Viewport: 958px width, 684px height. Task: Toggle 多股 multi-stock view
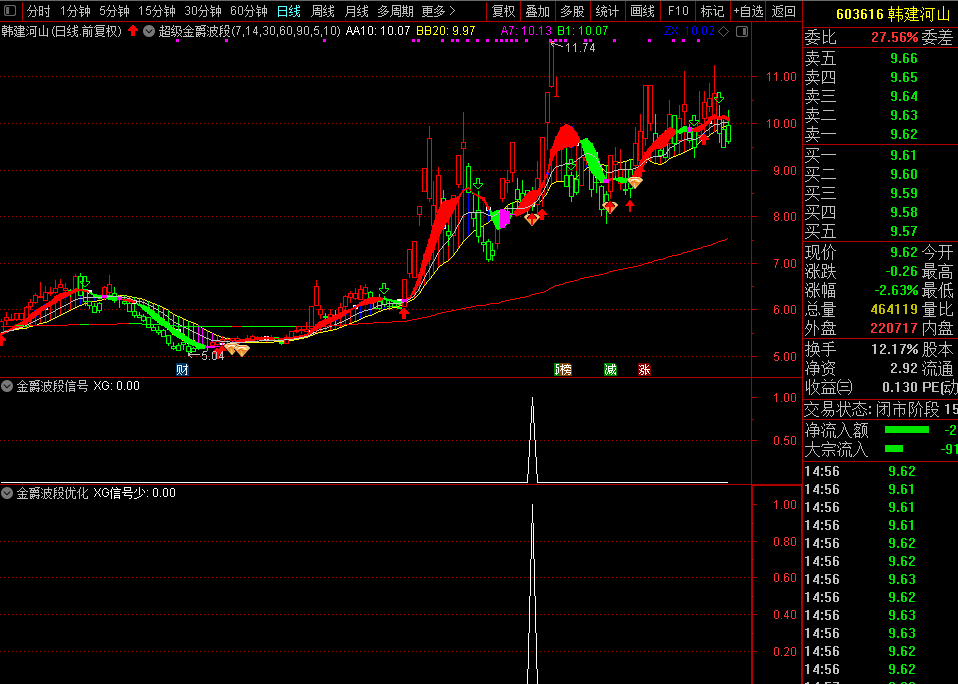[571, 11]
